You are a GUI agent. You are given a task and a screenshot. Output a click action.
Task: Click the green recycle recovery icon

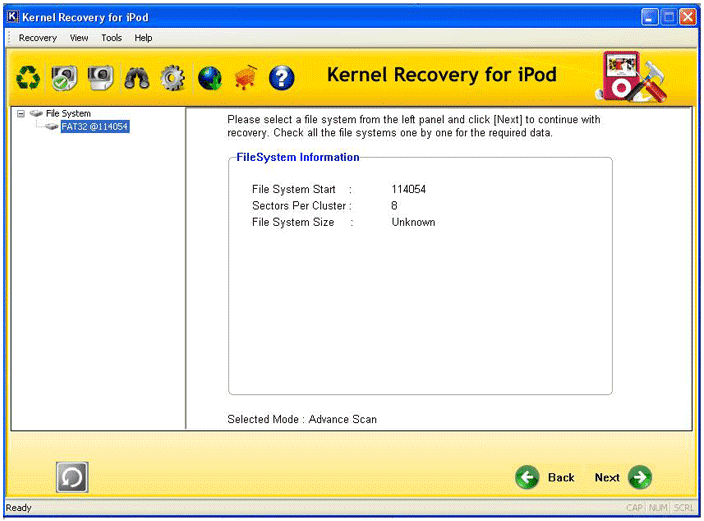tap(28, 78)
